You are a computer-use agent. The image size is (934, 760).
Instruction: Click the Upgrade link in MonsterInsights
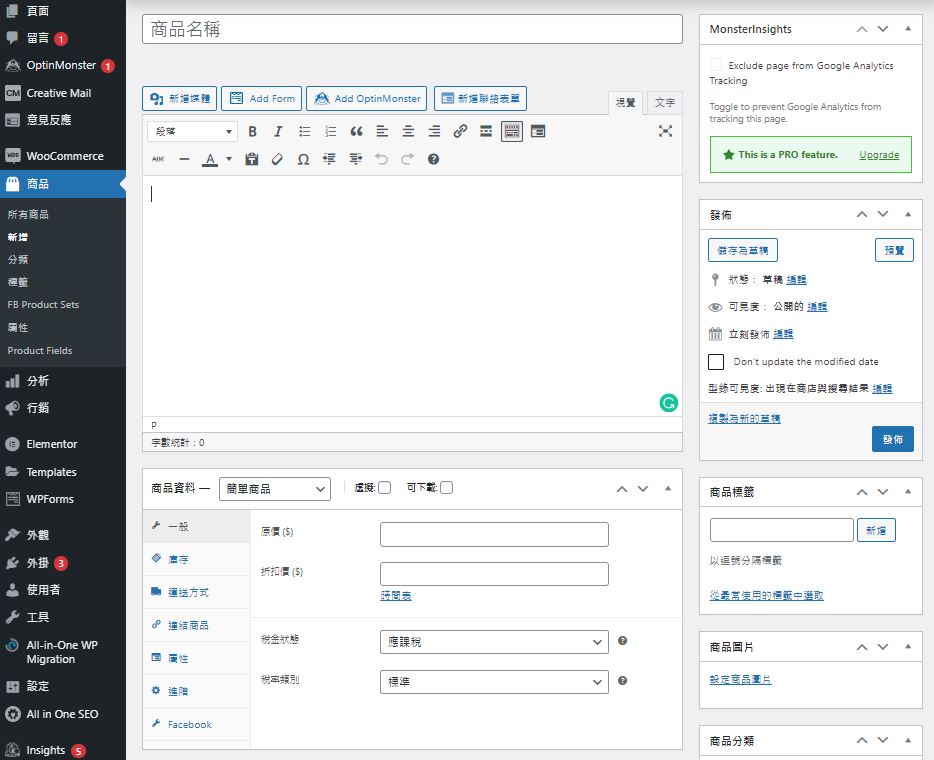[879, 155]
